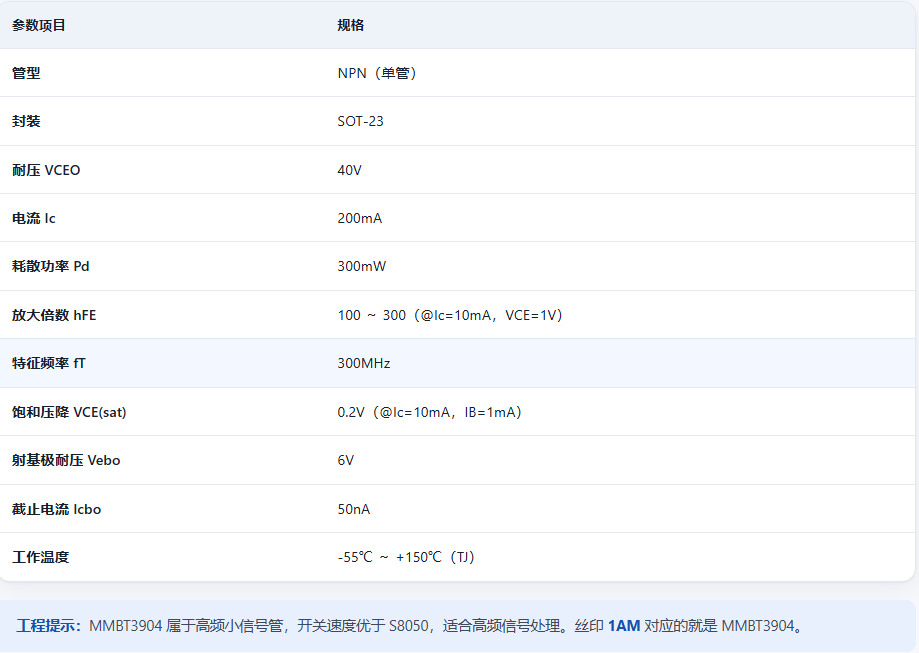Image resolution: width=919 pixels, height=653 pixels.
Task: Click the 饱和压降 VCE(sat) label
Action: coord(69,412)
